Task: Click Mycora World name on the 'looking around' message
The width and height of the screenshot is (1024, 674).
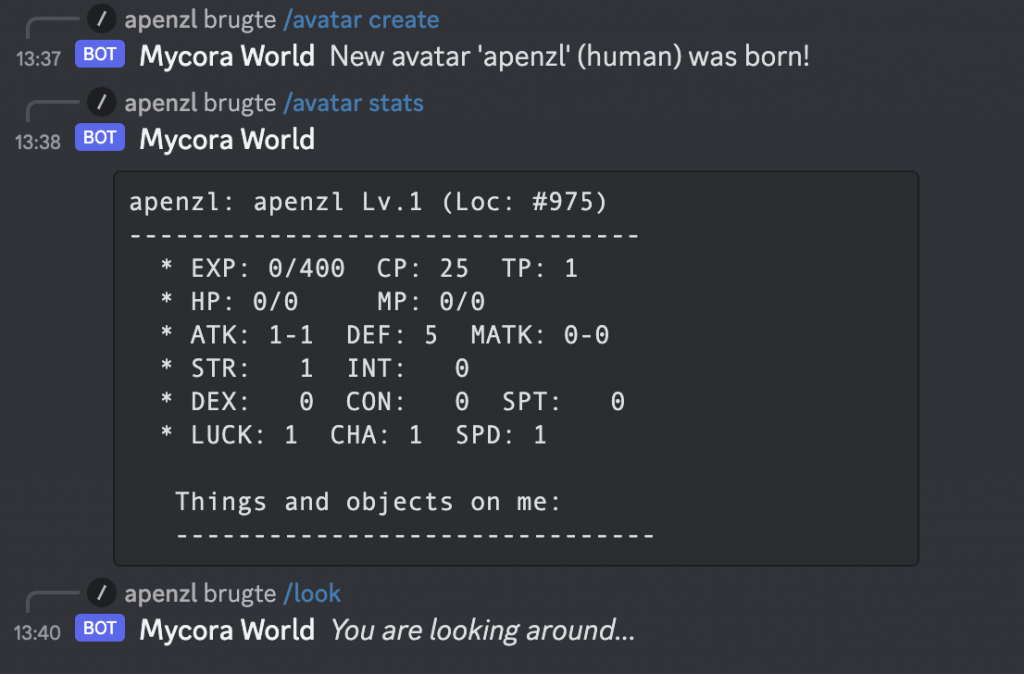Action: click(227, 630)
